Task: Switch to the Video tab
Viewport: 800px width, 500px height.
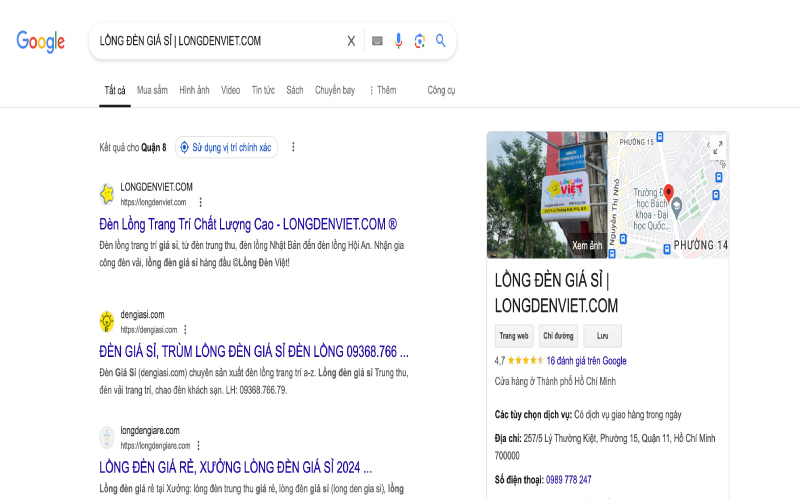Action: pos(231,90)
